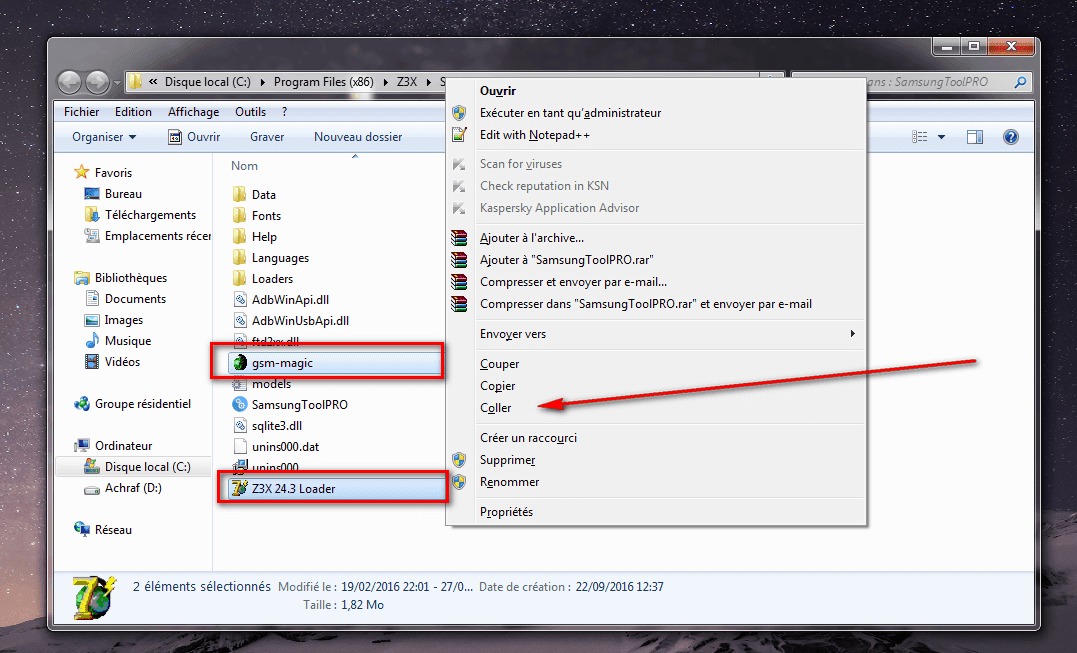Image resolution: width=1077 pixels, height=653 pixels.
Task: Select the Loaders folder
Action: [272, 279]
